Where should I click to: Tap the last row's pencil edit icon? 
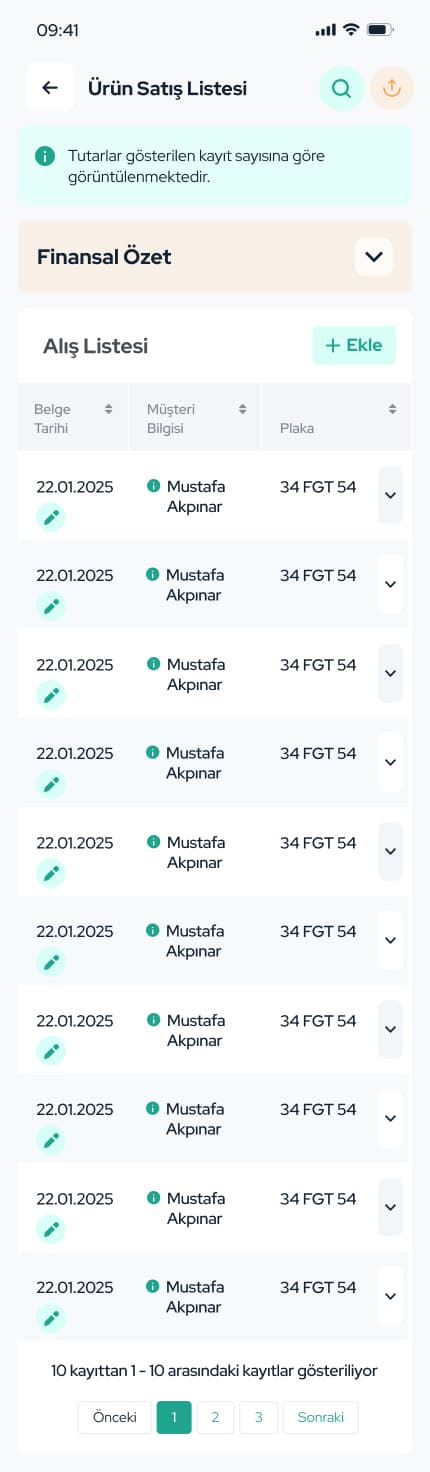pyautogui.click(x=51, y=1318)
